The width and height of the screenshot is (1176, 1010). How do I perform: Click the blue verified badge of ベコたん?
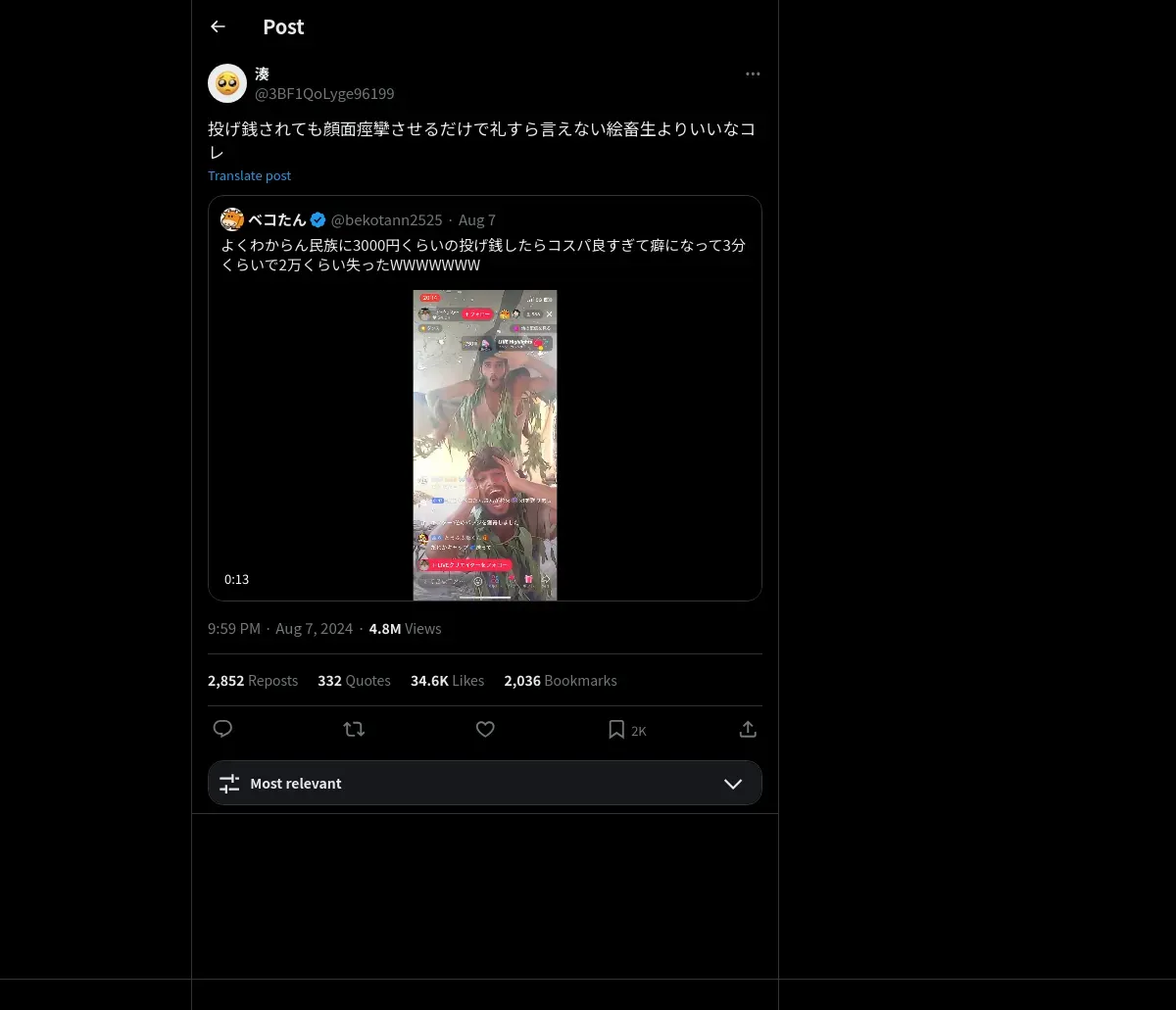(318, 219)
